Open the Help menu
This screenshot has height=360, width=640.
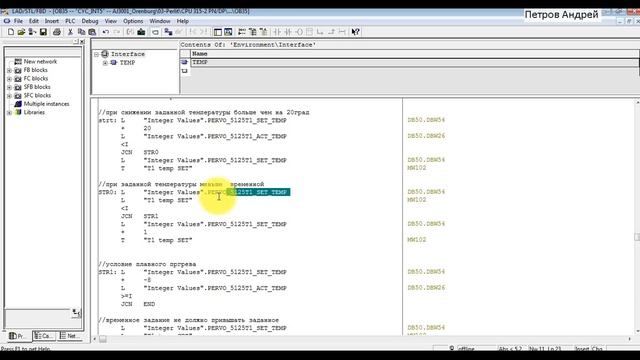pyautogui.click(x=182, y=21)
